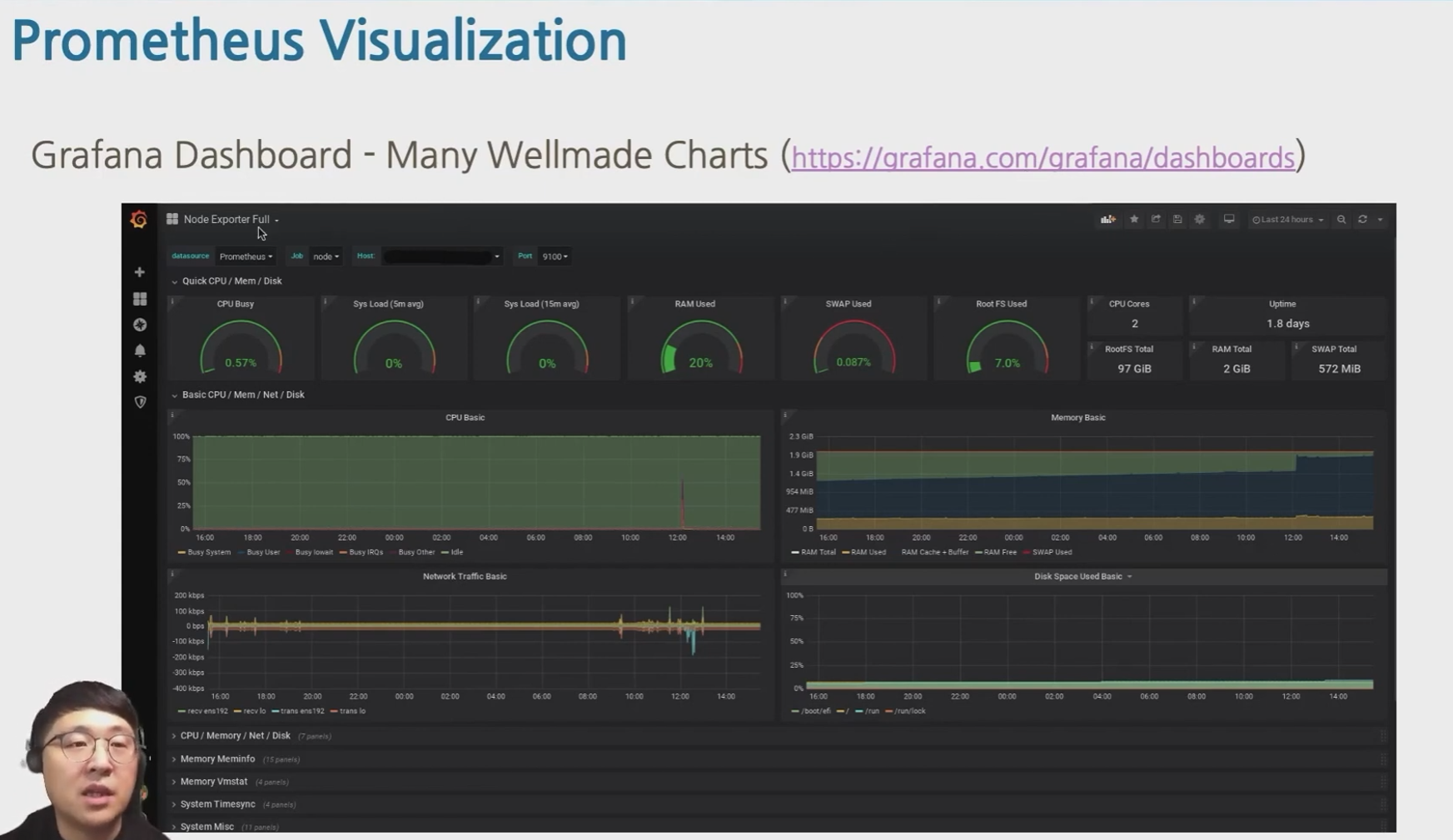Expand the CPU / Memory / Net / Disk row

[235, 736]
